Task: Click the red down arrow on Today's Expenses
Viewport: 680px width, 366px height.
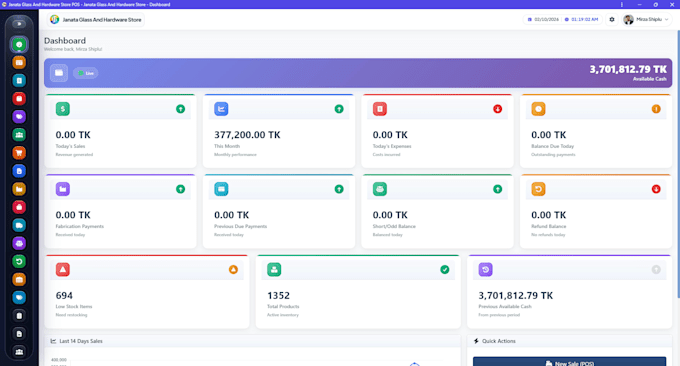Action: [x=497, y=109]
